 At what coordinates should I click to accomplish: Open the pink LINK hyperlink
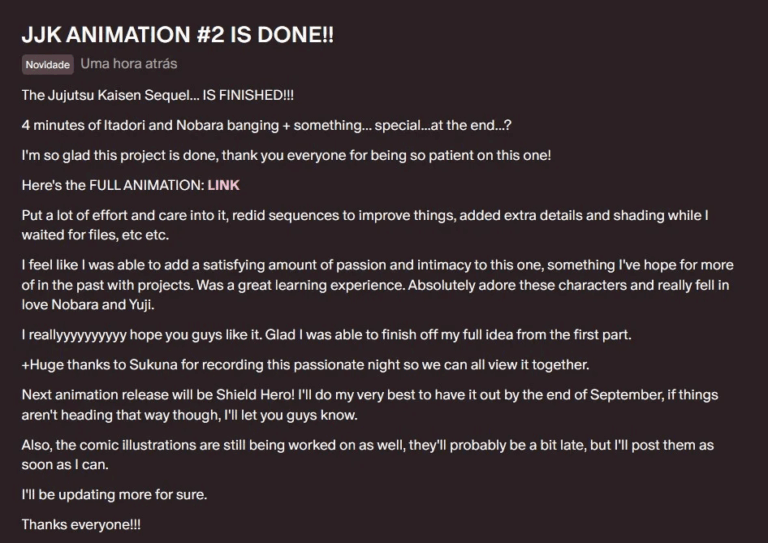pyautogui.click(x=223, y=185)
